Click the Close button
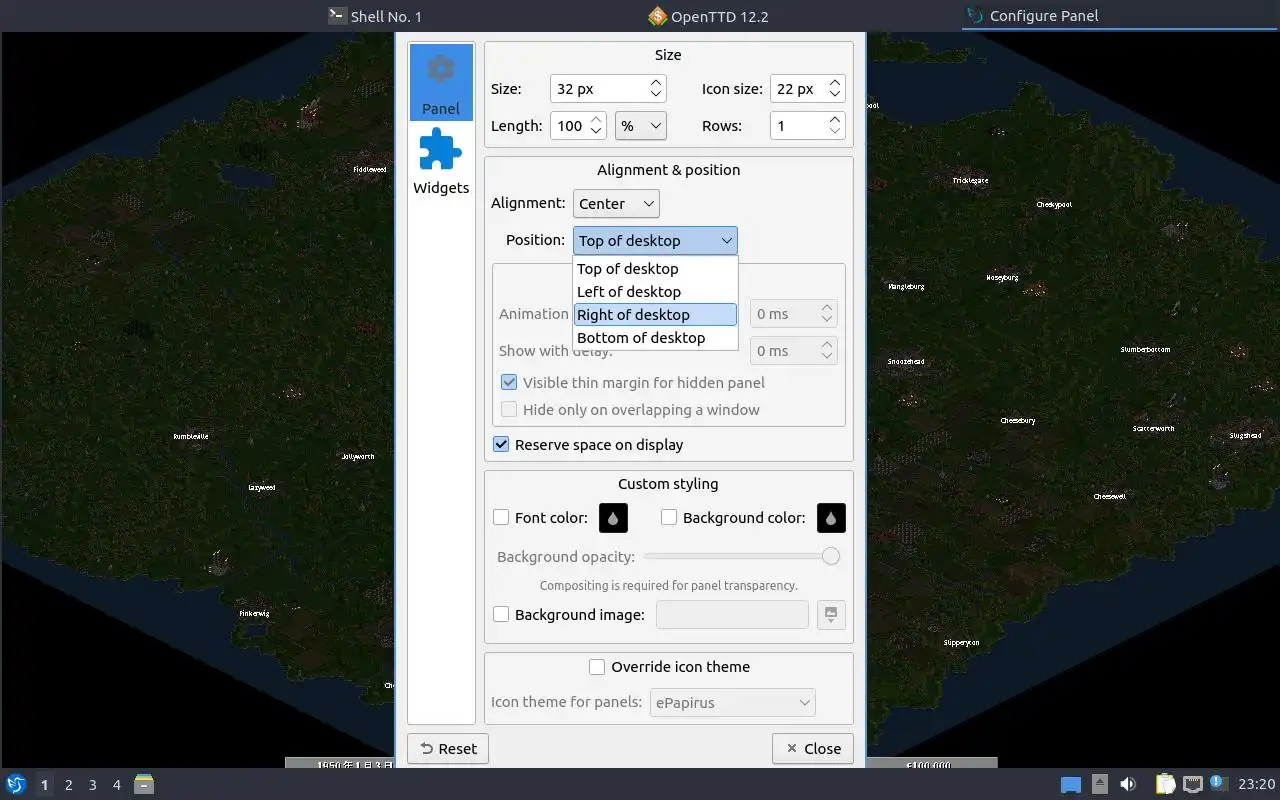This screenshot has height=800, width=1280. coord(813,748)
